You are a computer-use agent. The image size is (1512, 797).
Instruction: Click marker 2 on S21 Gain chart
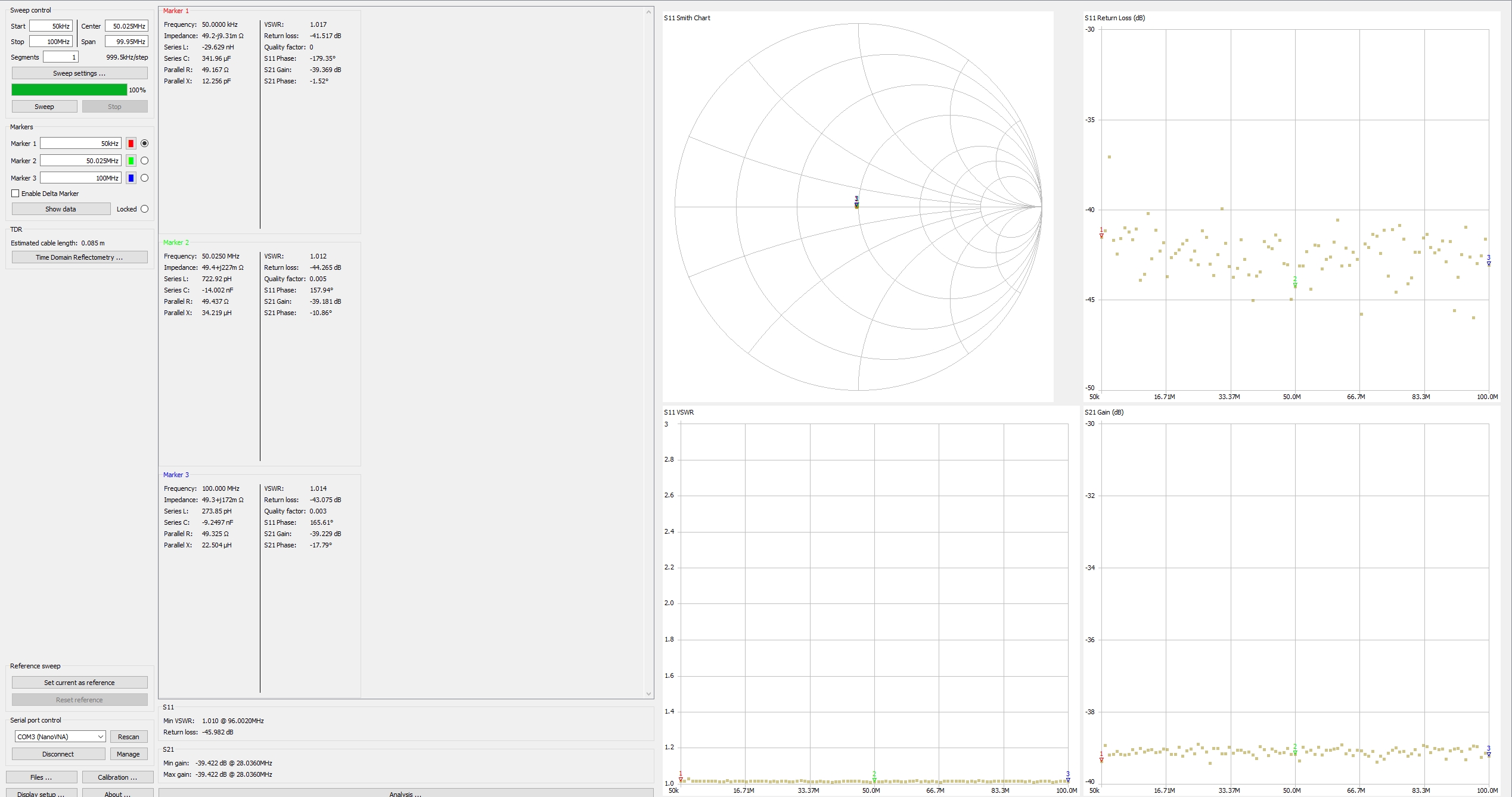[1295, 750]
